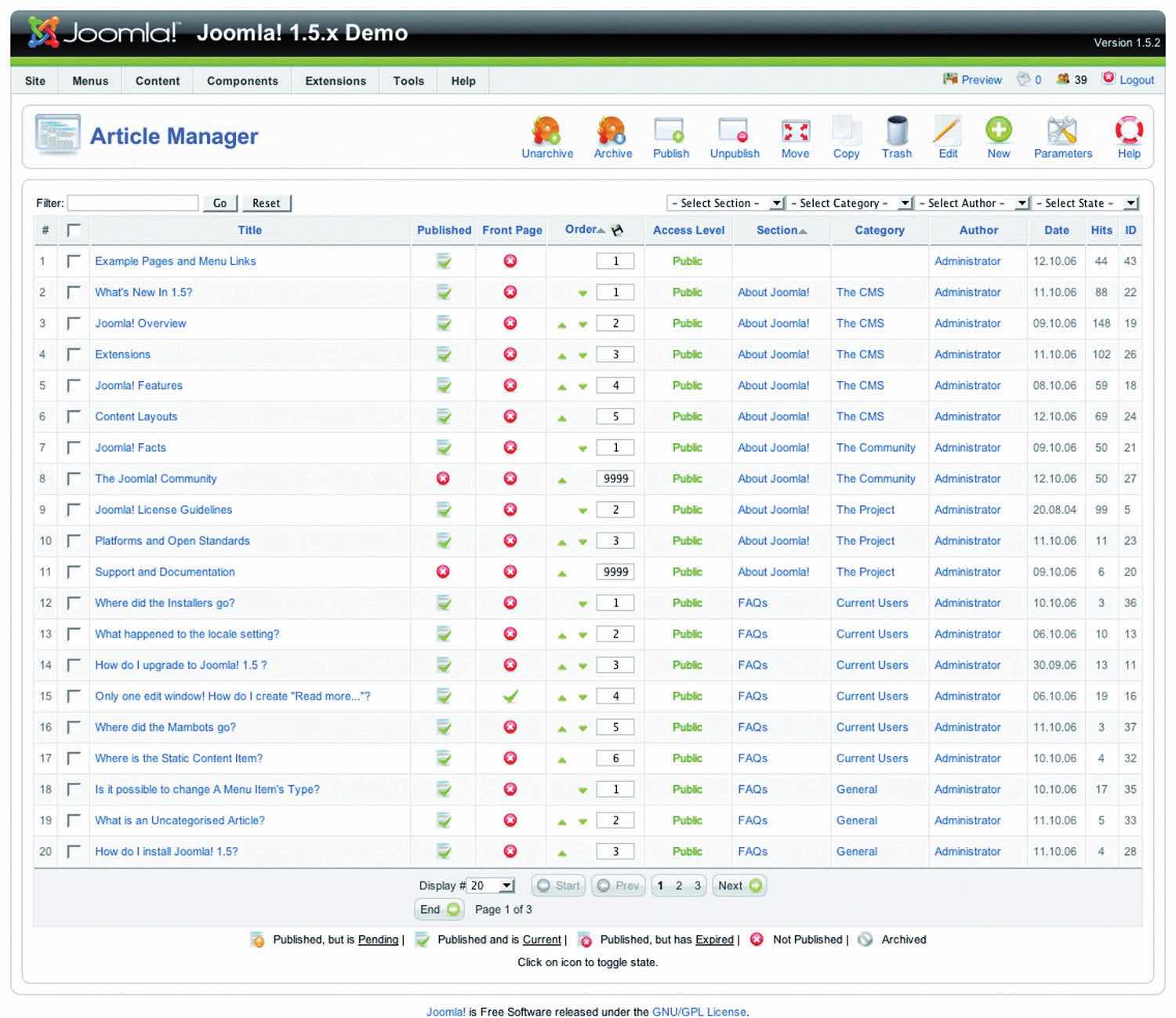Open the Display # count dropdown
Screen dimensions: 1176x1018
coord(491,885)
